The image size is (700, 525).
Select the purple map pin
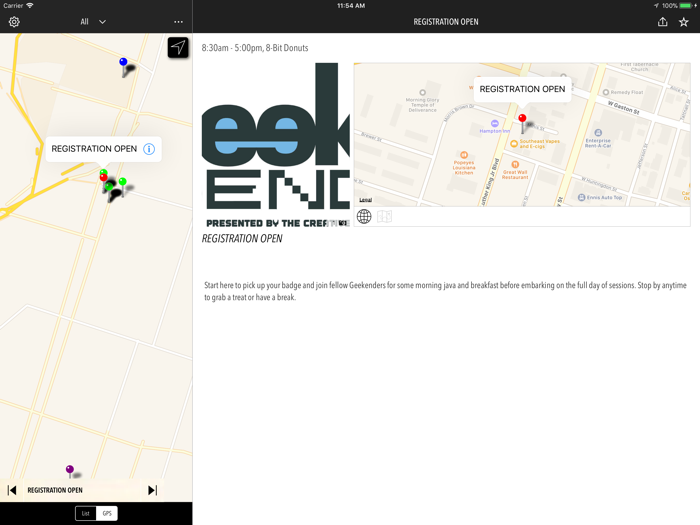point(70,469)
